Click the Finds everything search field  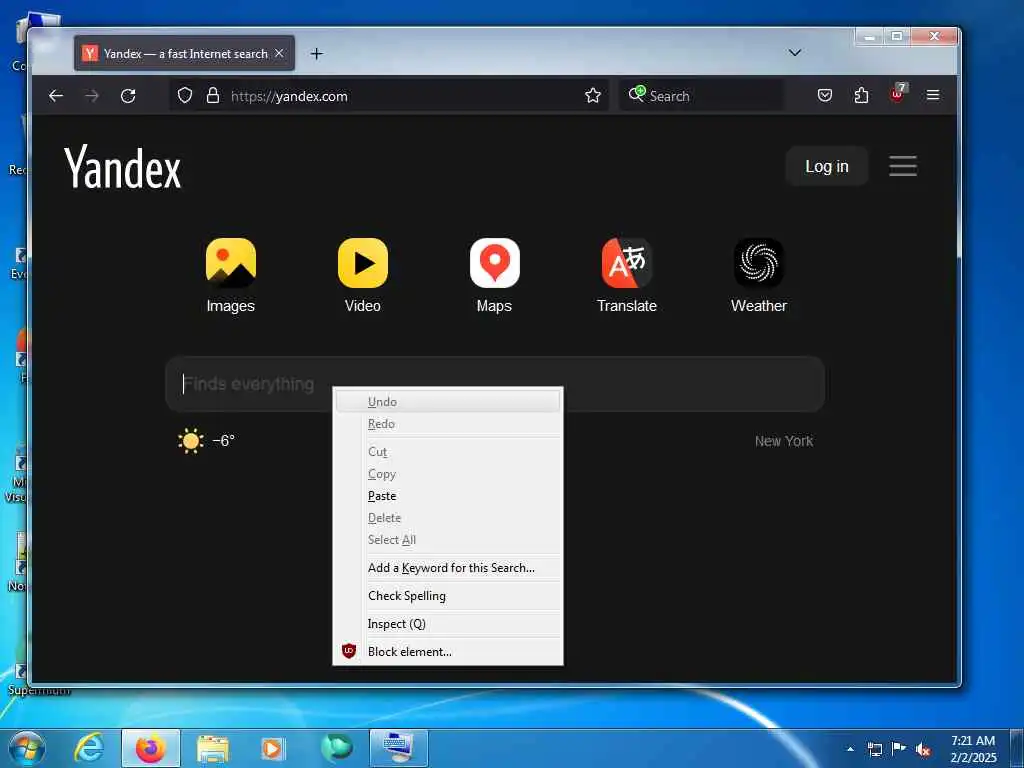coord(495,384)
